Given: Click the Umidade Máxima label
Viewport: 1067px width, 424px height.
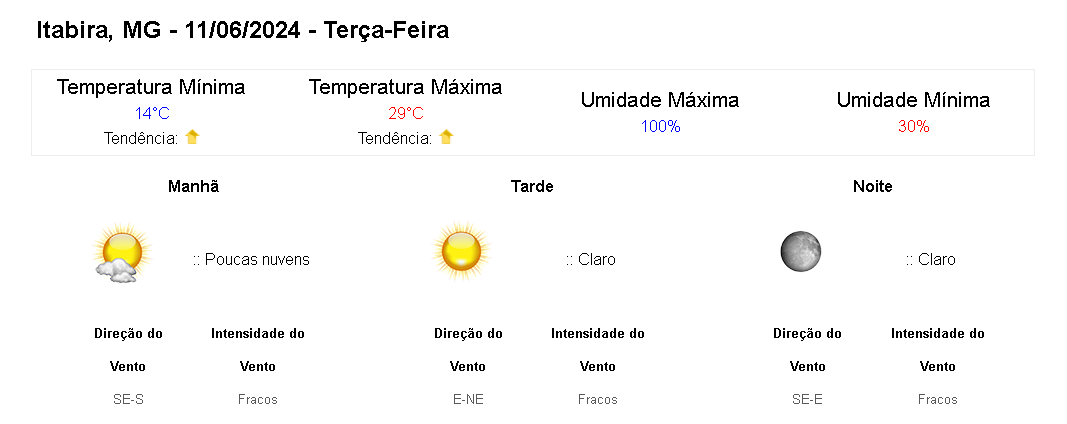Looking at the screenshot, I should tap(660, 100).
